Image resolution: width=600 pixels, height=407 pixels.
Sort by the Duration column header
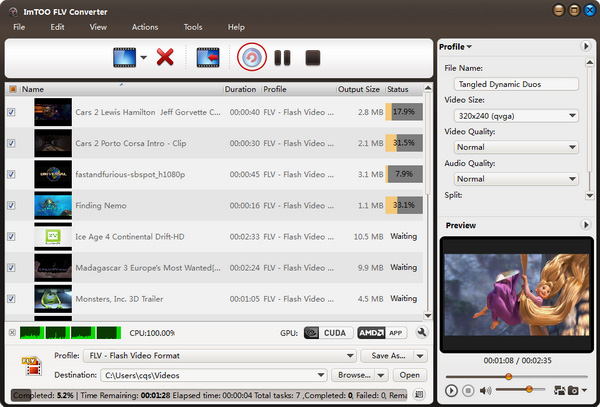(x=240, y=89)
